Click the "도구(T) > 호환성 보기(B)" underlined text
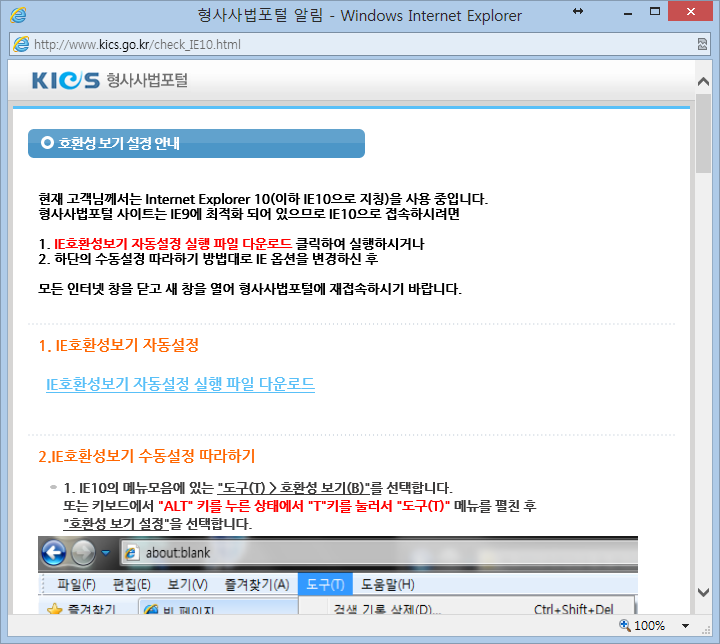The image size is (720, 644). pyautogui.click(x=293, y=487)
